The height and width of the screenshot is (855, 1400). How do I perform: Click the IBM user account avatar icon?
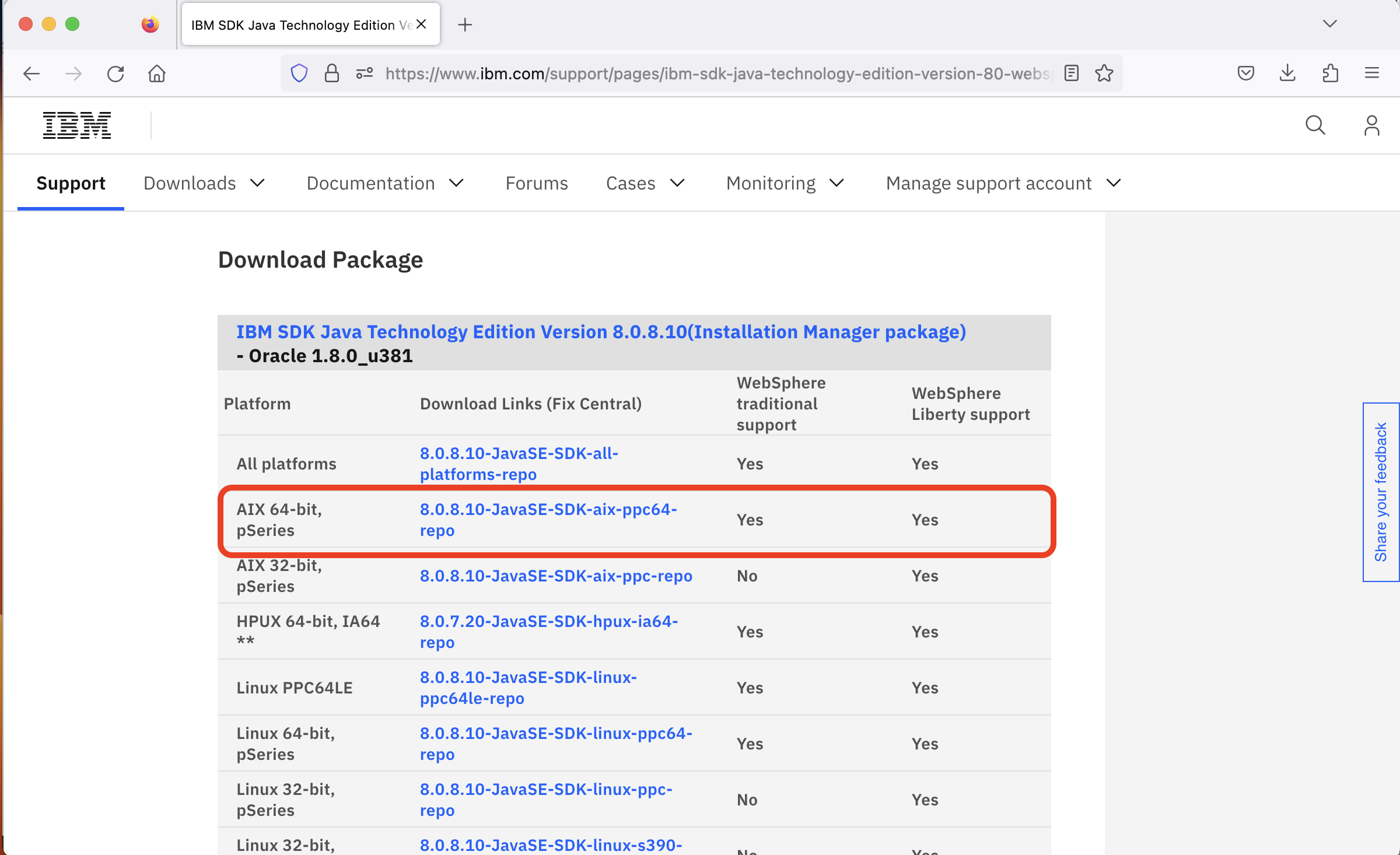click(1371, 125)
